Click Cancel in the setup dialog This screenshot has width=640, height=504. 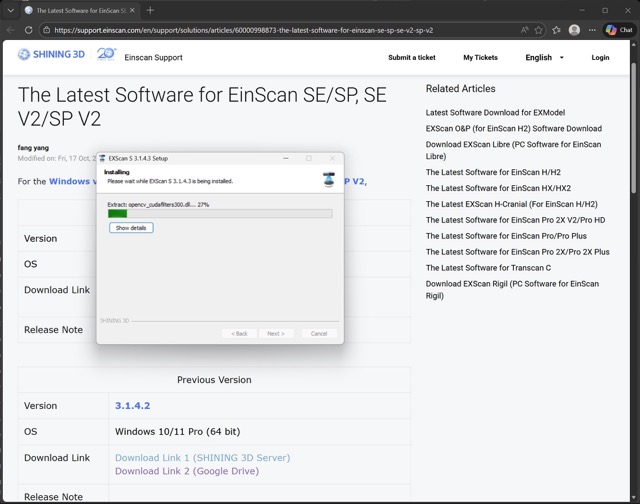[319, 333]
